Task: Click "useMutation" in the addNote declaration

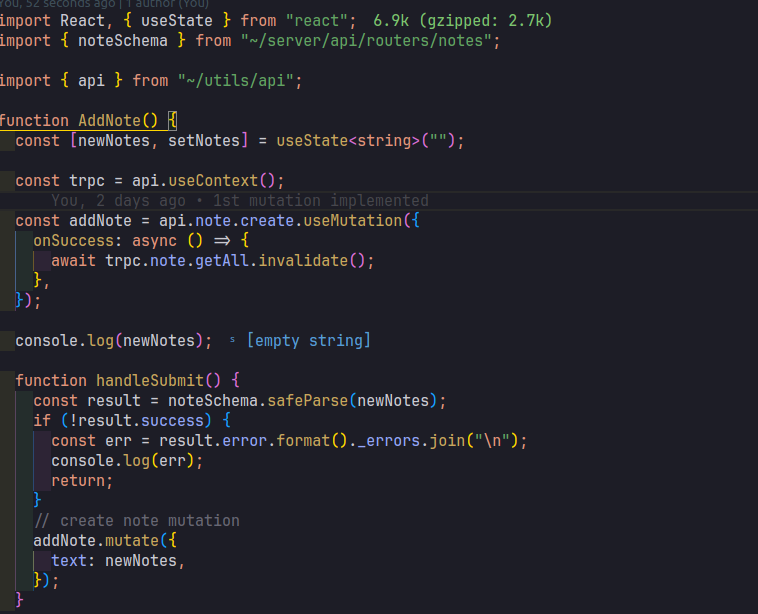Action: point(352,221)
